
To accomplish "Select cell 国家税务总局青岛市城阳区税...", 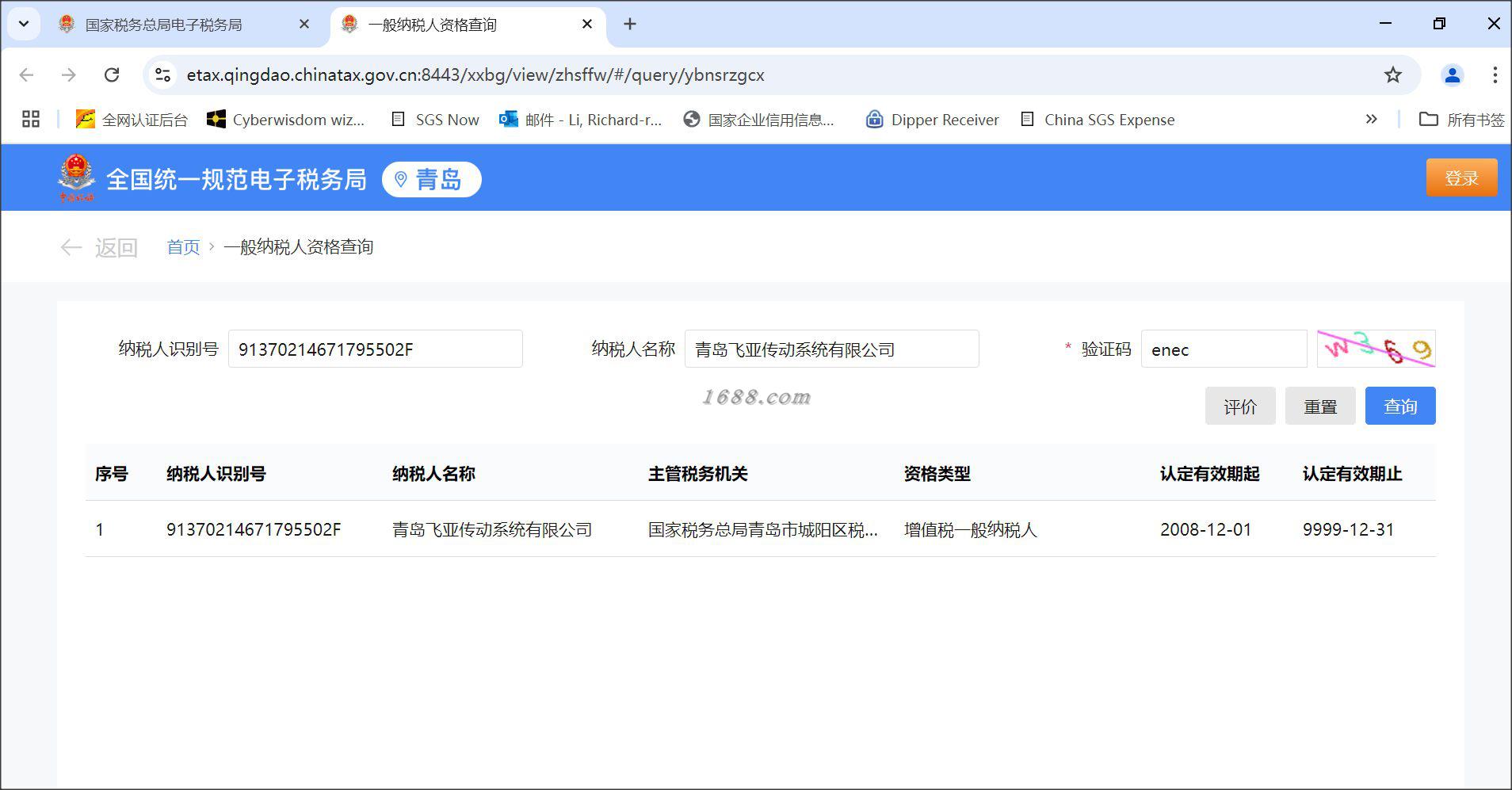I will coord(762,529).
